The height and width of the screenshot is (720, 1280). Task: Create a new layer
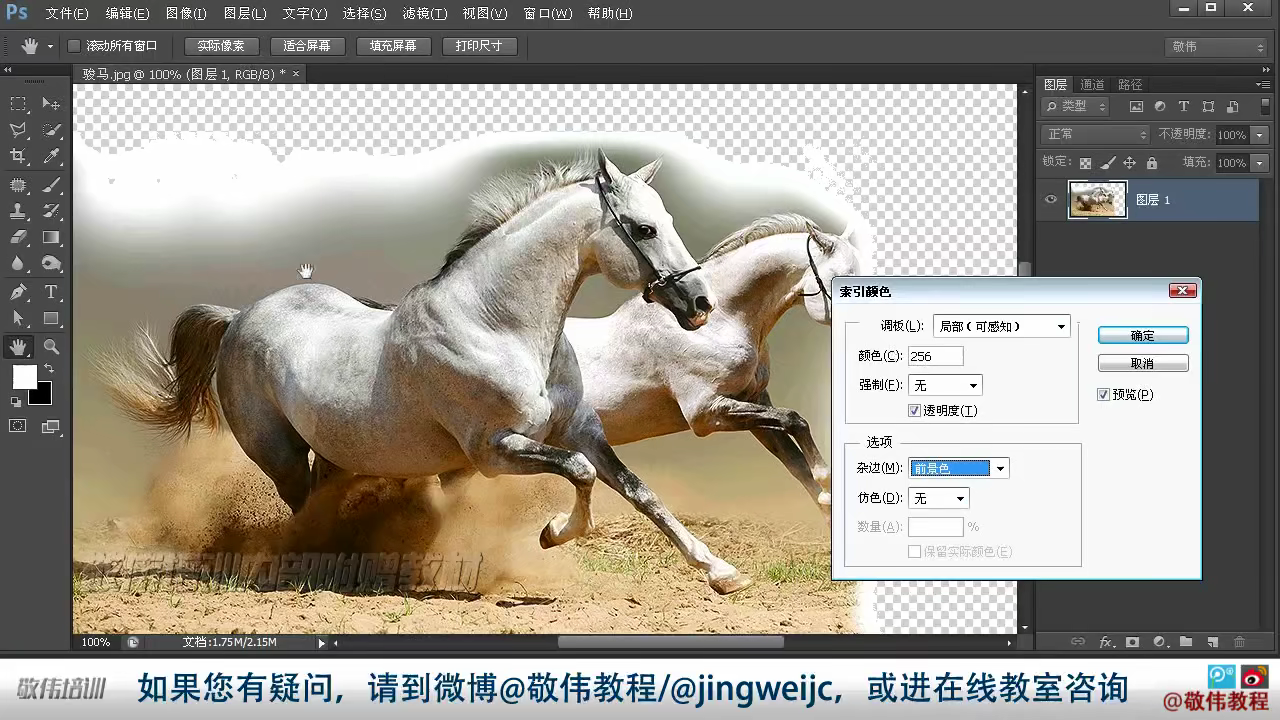point(1212,642)
